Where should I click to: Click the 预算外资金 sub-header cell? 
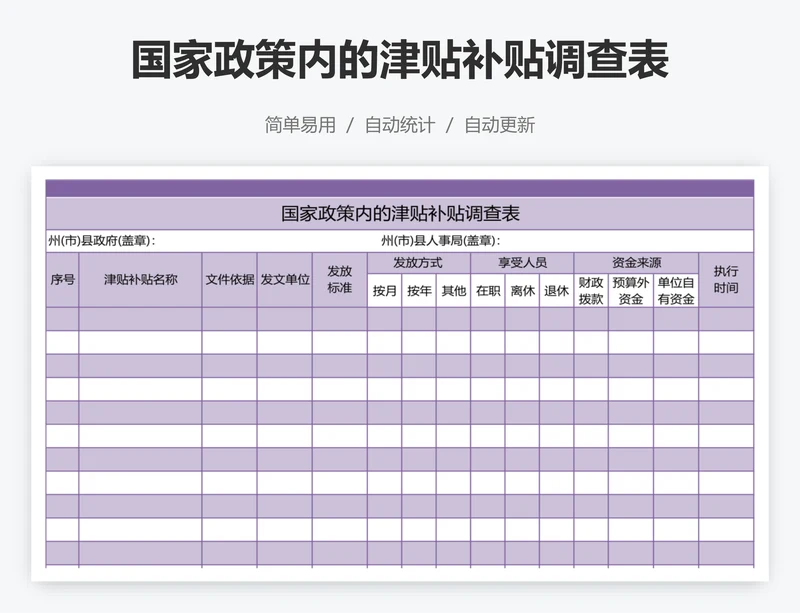coord(631,290)
